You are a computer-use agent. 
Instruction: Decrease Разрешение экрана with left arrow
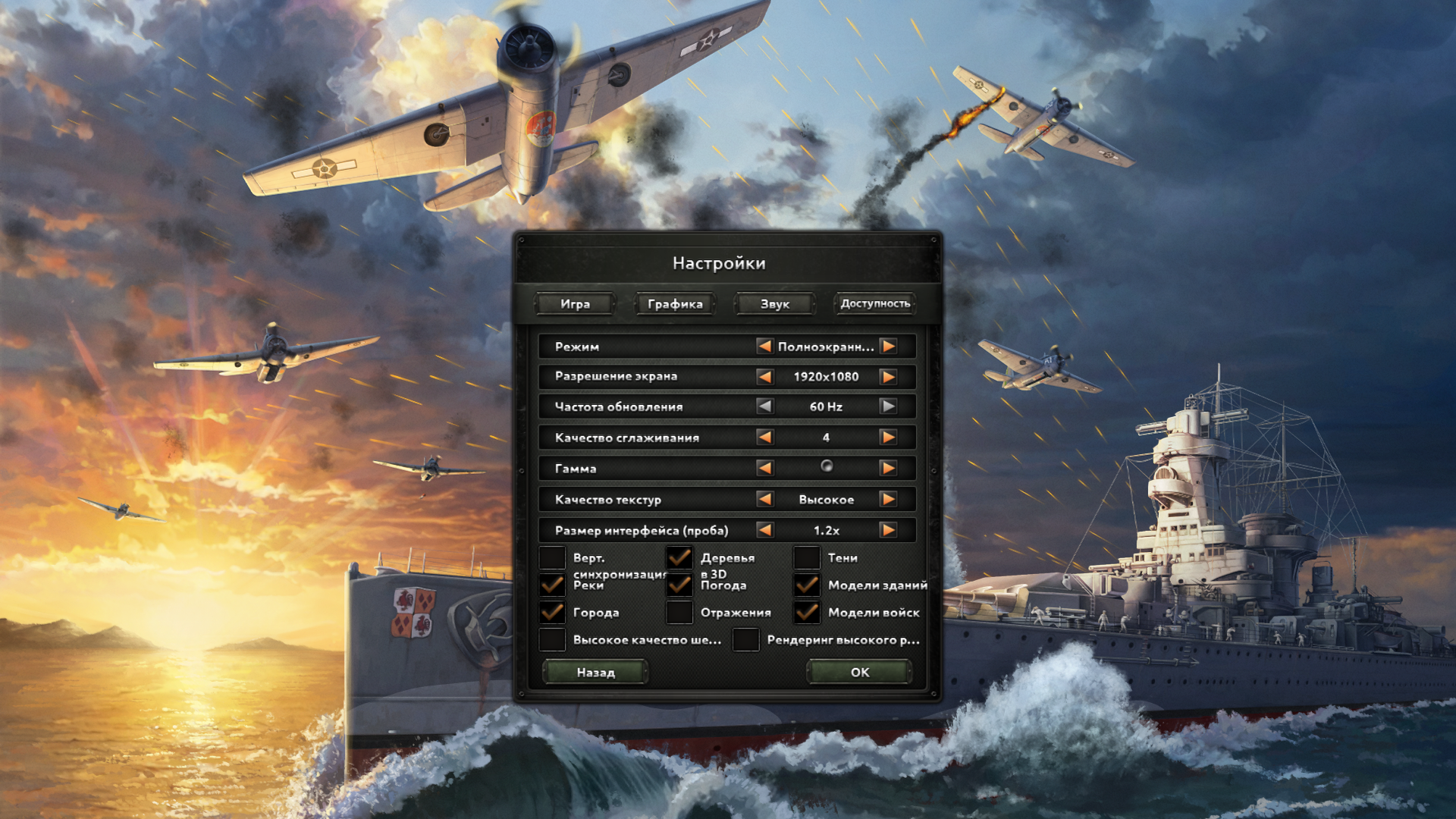point(765,377)
